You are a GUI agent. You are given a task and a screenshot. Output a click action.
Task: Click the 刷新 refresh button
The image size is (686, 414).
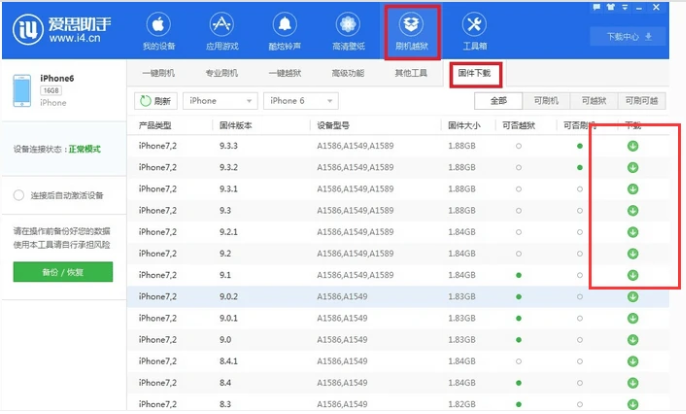[x=156, y=101]
